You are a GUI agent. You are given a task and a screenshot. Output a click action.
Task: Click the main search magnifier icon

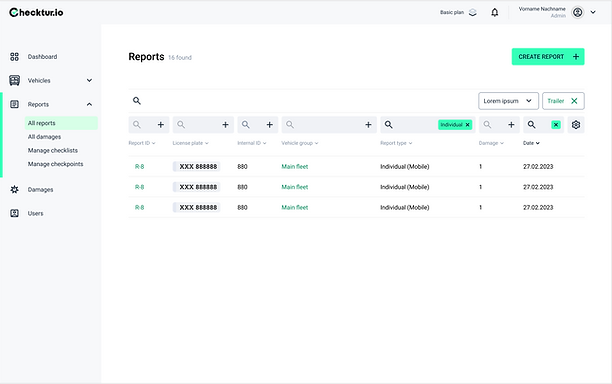coord(137,101)
